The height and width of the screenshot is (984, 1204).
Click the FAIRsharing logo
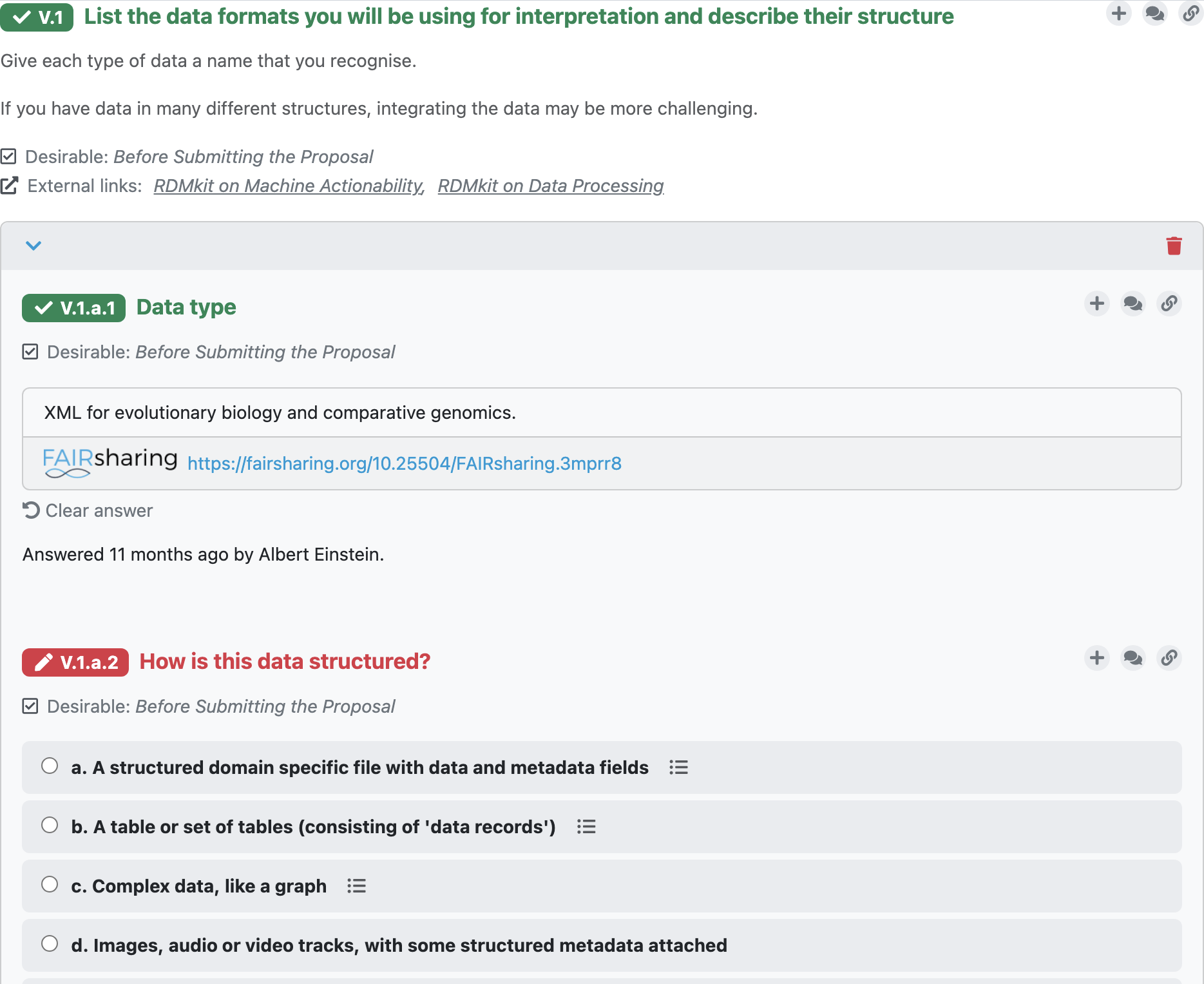pyautogui.click(x=110, y=463)
